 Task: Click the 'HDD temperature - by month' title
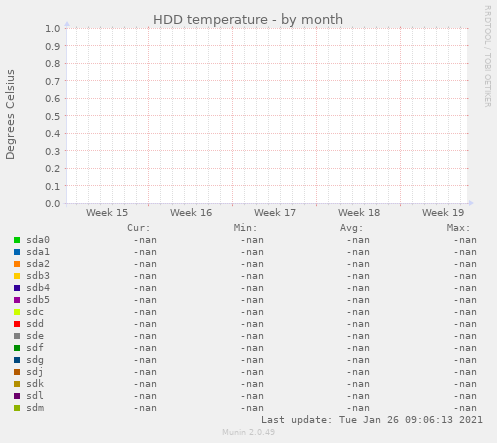[x=248, y=20]
